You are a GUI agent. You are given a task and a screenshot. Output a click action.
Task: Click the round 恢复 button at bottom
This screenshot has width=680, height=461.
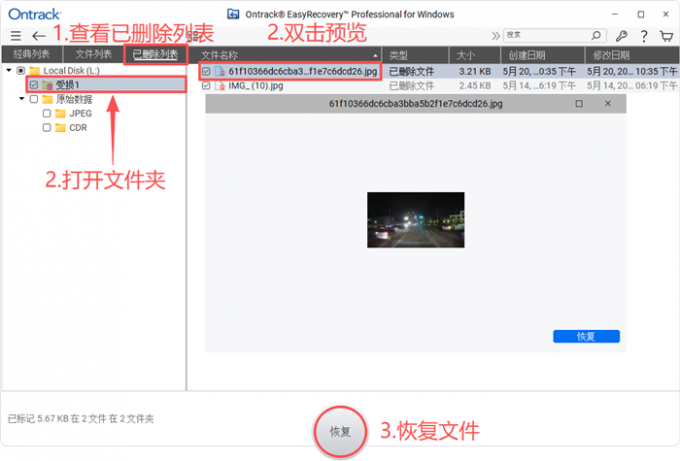[340, 432]
